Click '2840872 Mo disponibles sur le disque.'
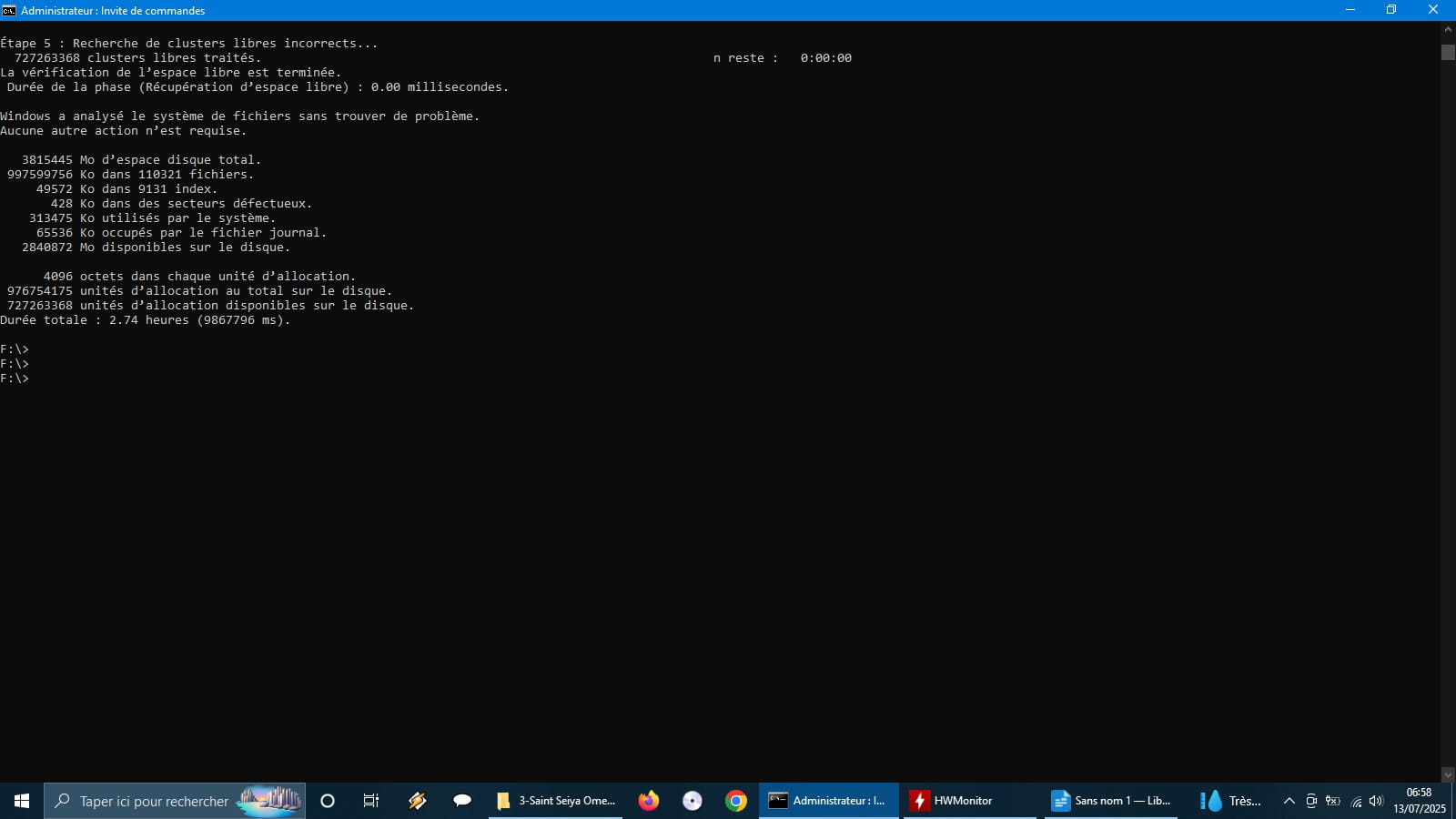 pos(156,248)
